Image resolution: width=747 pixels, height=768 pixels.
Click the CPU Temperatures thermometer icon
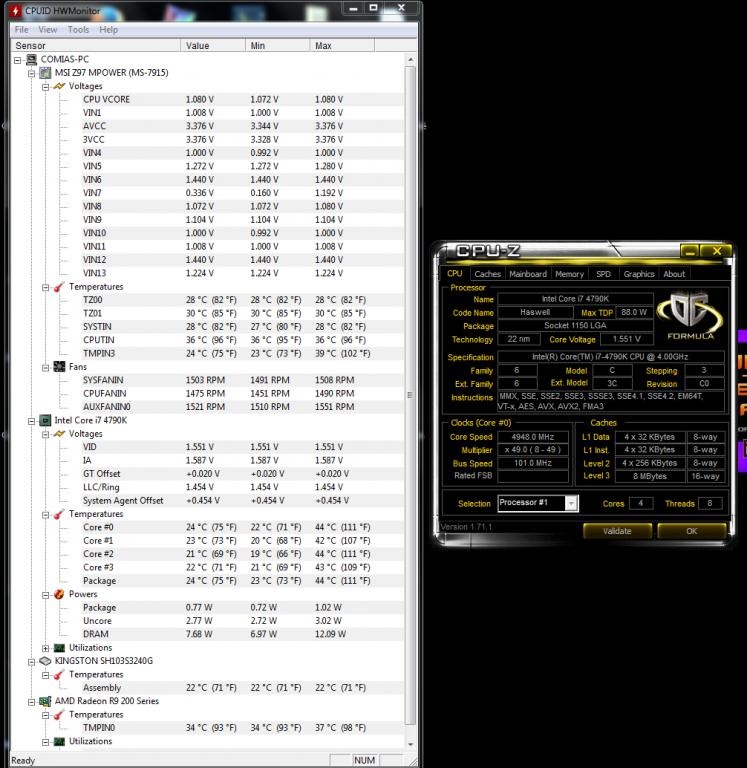point(59,514)
